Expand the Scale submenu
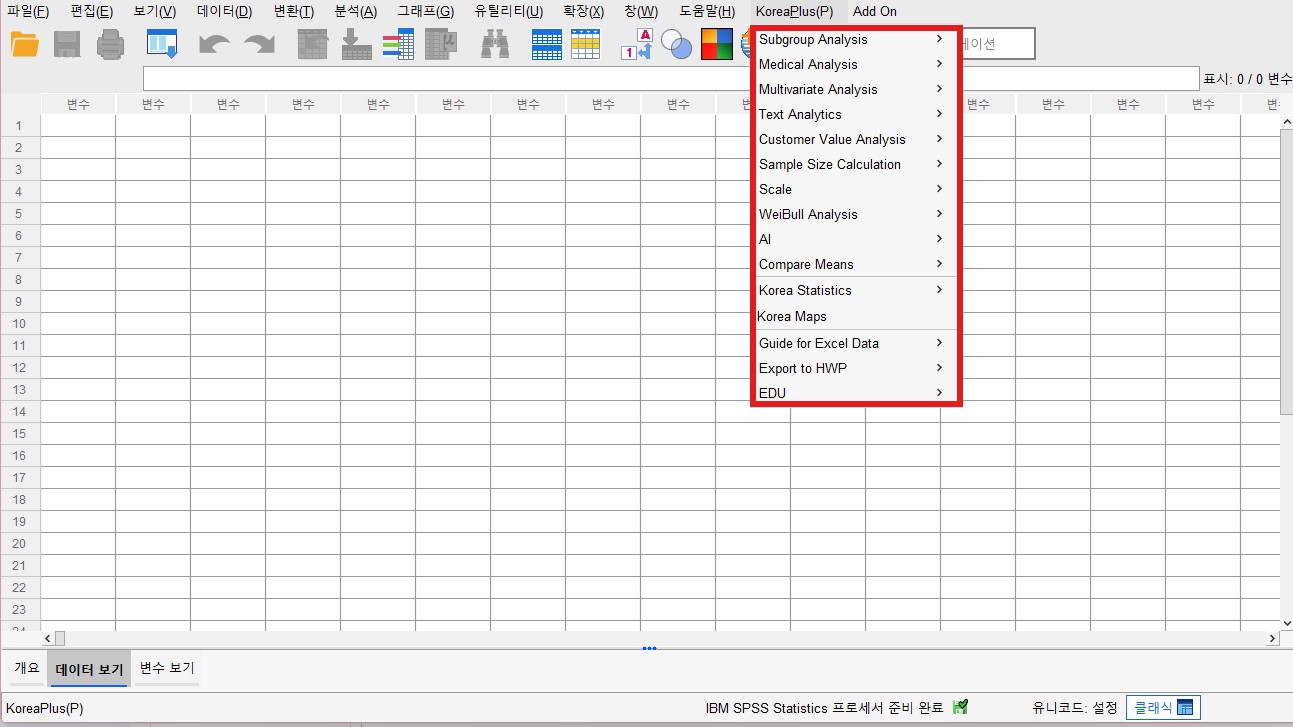 pos(854,189)
